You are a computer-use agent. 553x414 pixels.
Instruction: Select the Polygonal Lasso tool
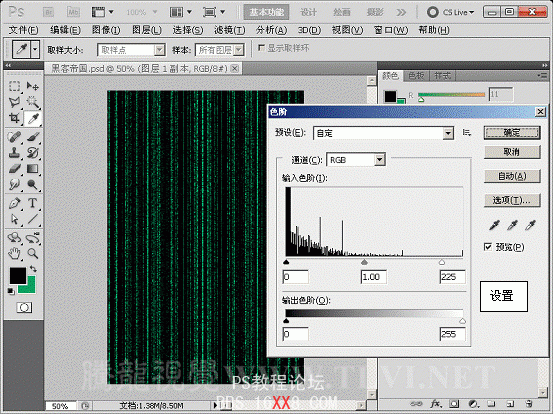tap(14, 102)
